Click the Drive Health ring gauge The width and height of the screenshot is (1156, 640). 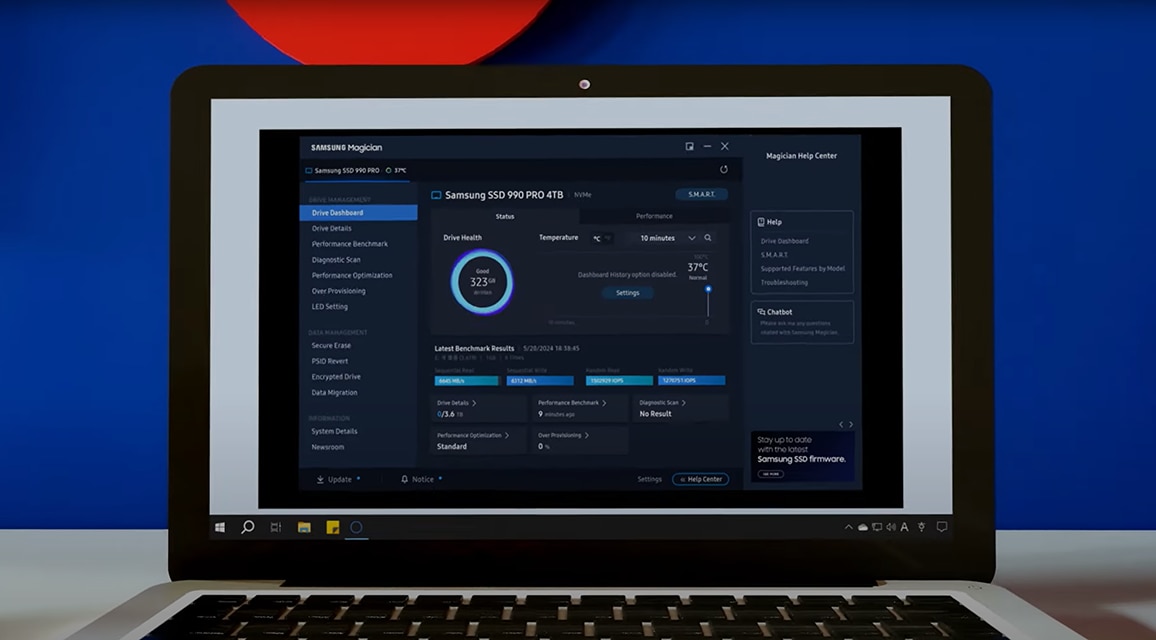(x=481, y=282)
